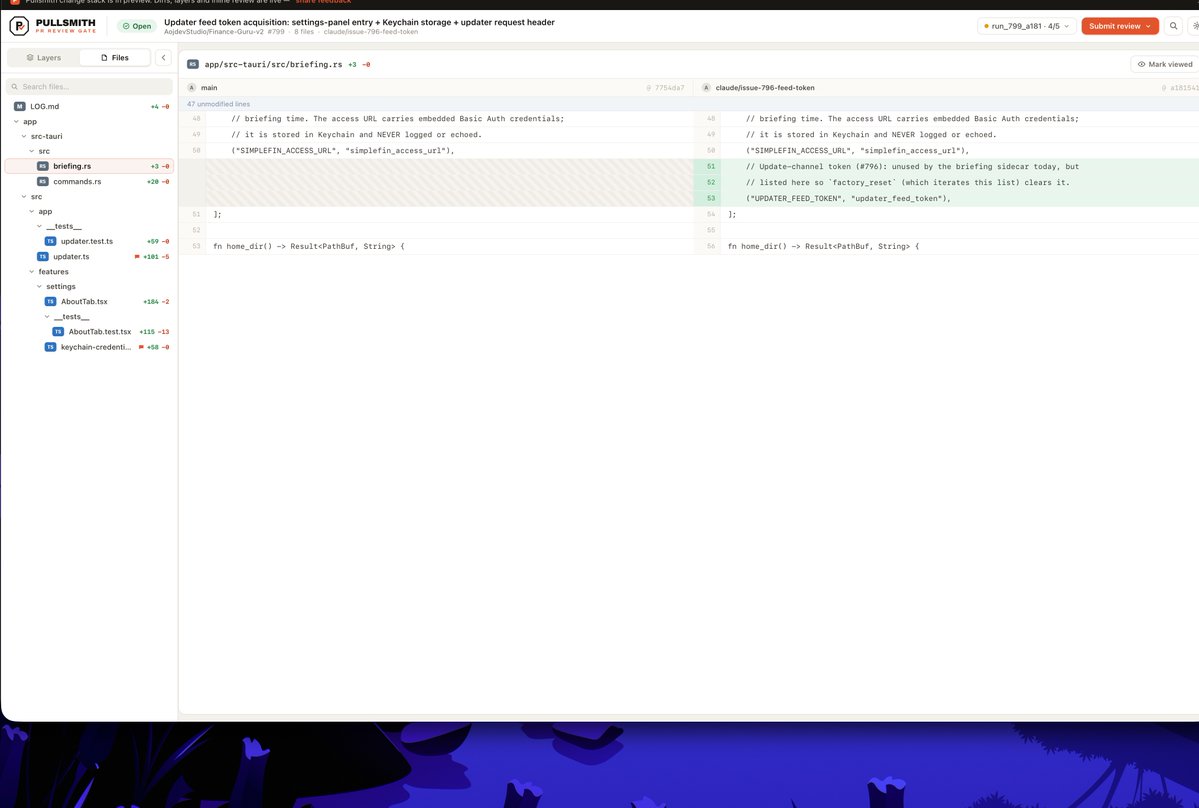Click the commit hash 7754da7
The height and width of the screenshot is (808, 1199).
click(x=669, y=88)
